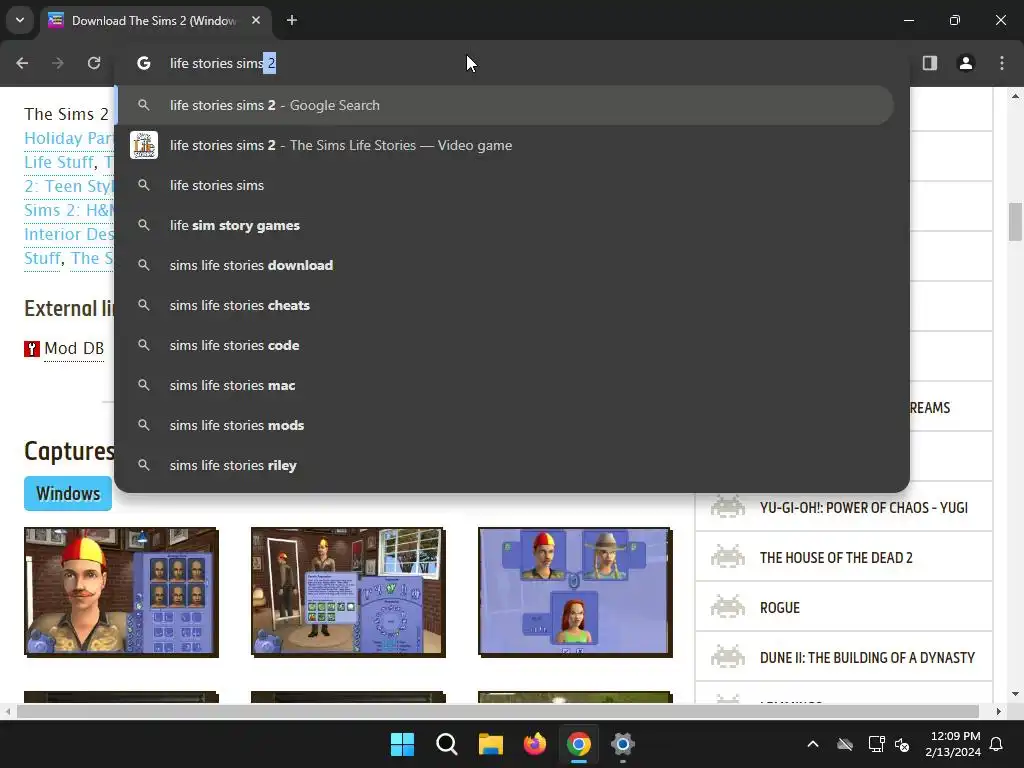Choose suggestion 'life stories sims'
The width and height of the screenshot is (1024, 768).
coord(504,185)
